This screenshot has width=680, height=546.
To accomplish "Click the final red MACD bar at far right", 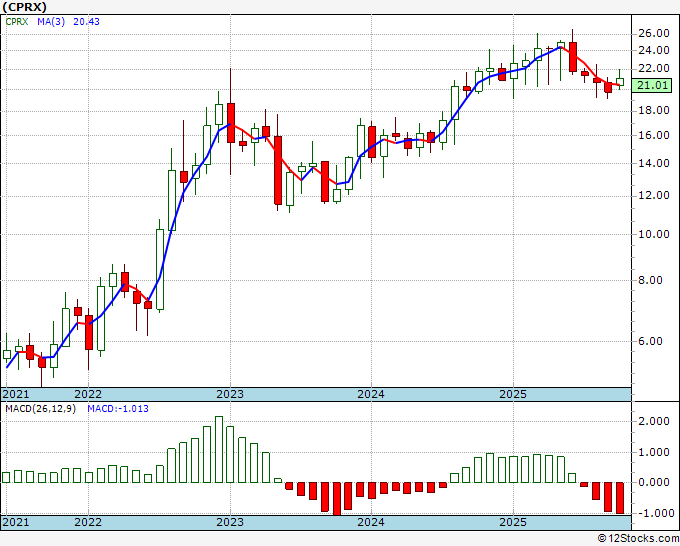I will pos(620,498).
